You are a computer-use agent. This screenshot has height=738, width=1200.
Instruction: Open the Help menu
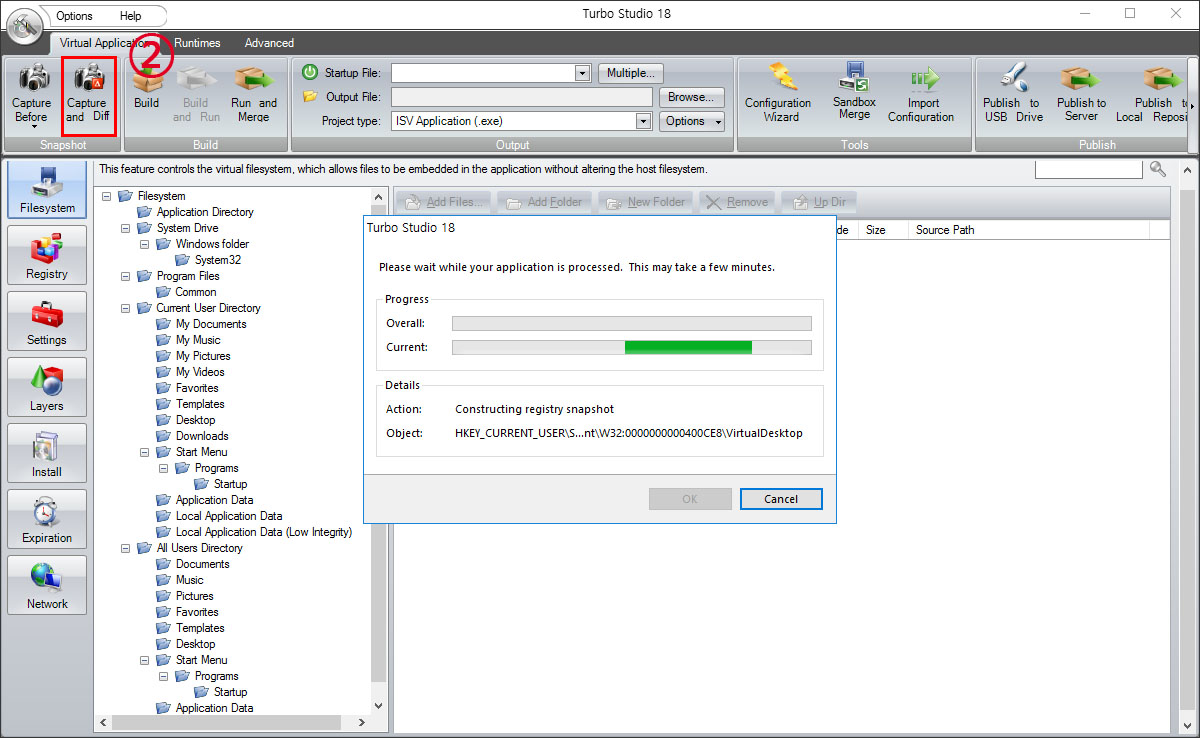coord(130,16)
